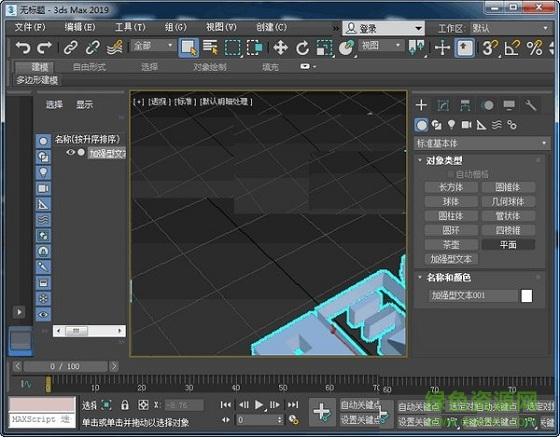The height and width of the screenshot is (440, 560).
Task: Toggle Select and Manipulate button
Action: pos(442,48)
